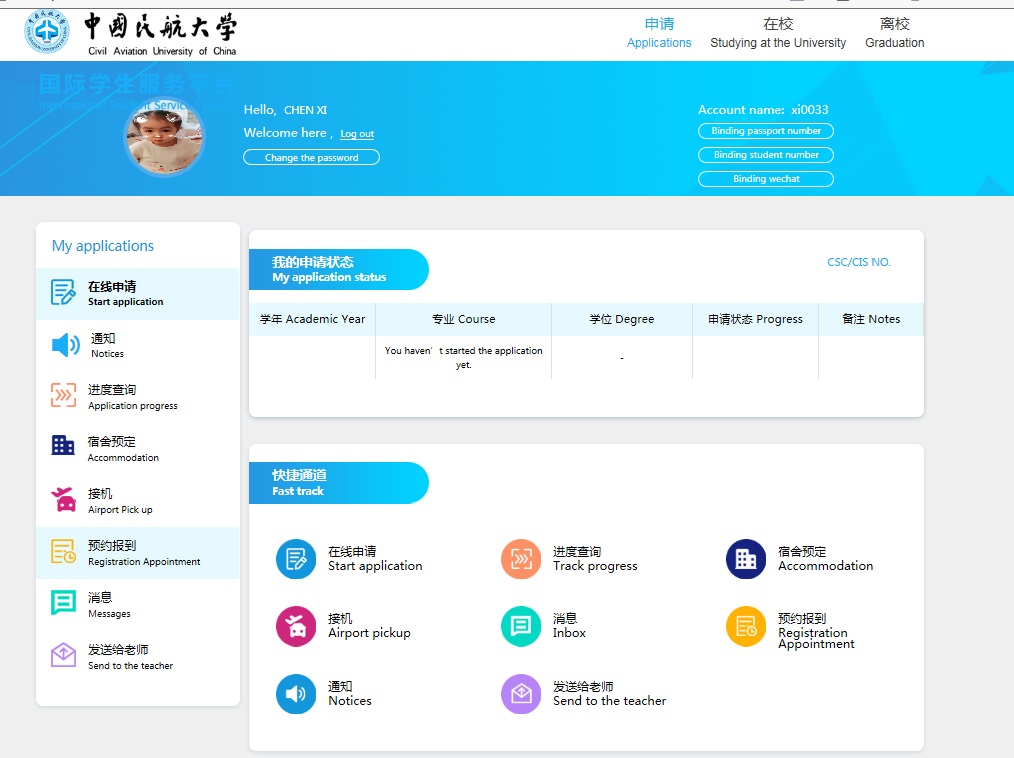Click the Fast track Inbox icon

tap(520, 626)
